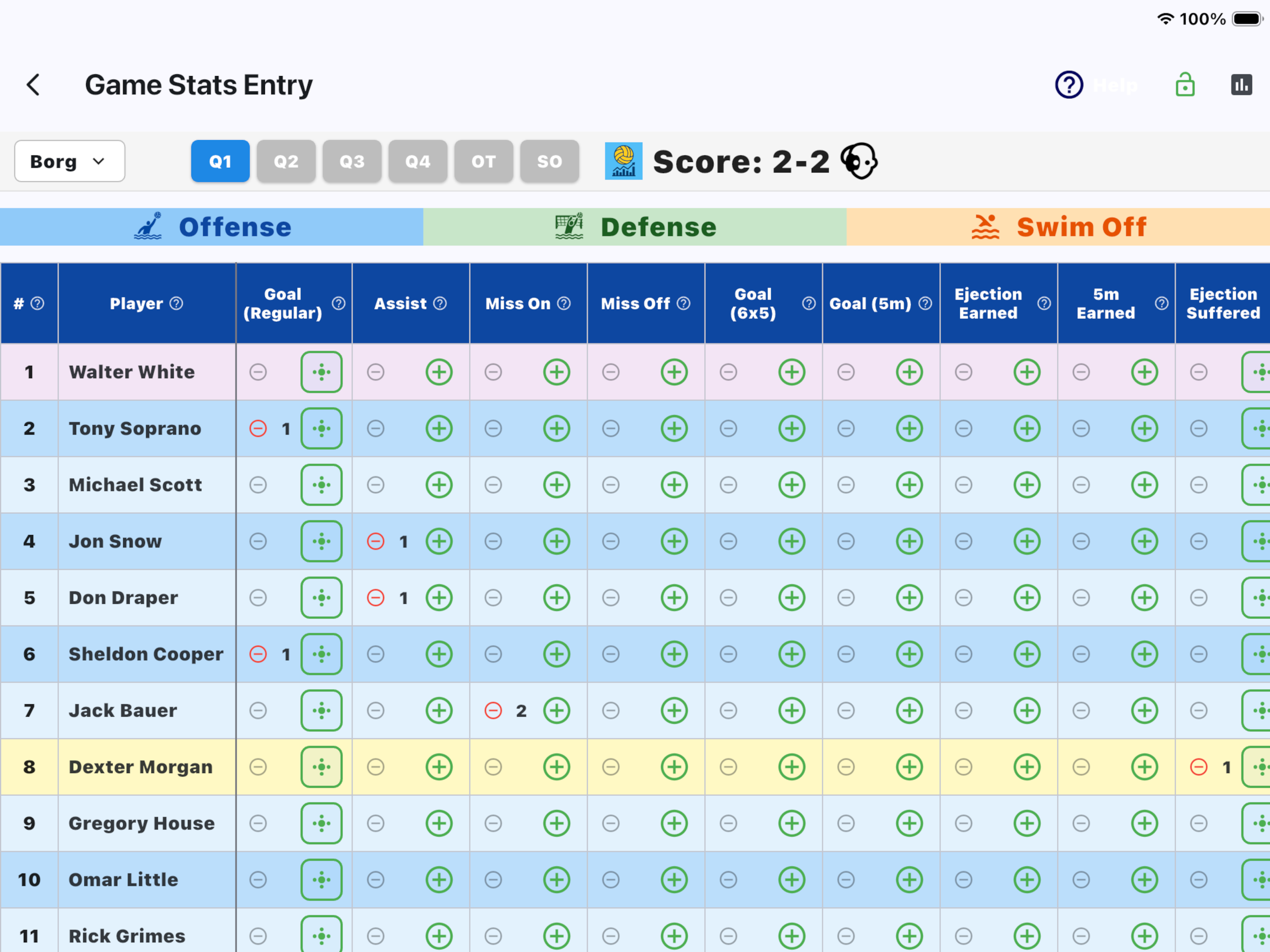
Task: Open the Help question mark icon
Action: (1068, 85)
